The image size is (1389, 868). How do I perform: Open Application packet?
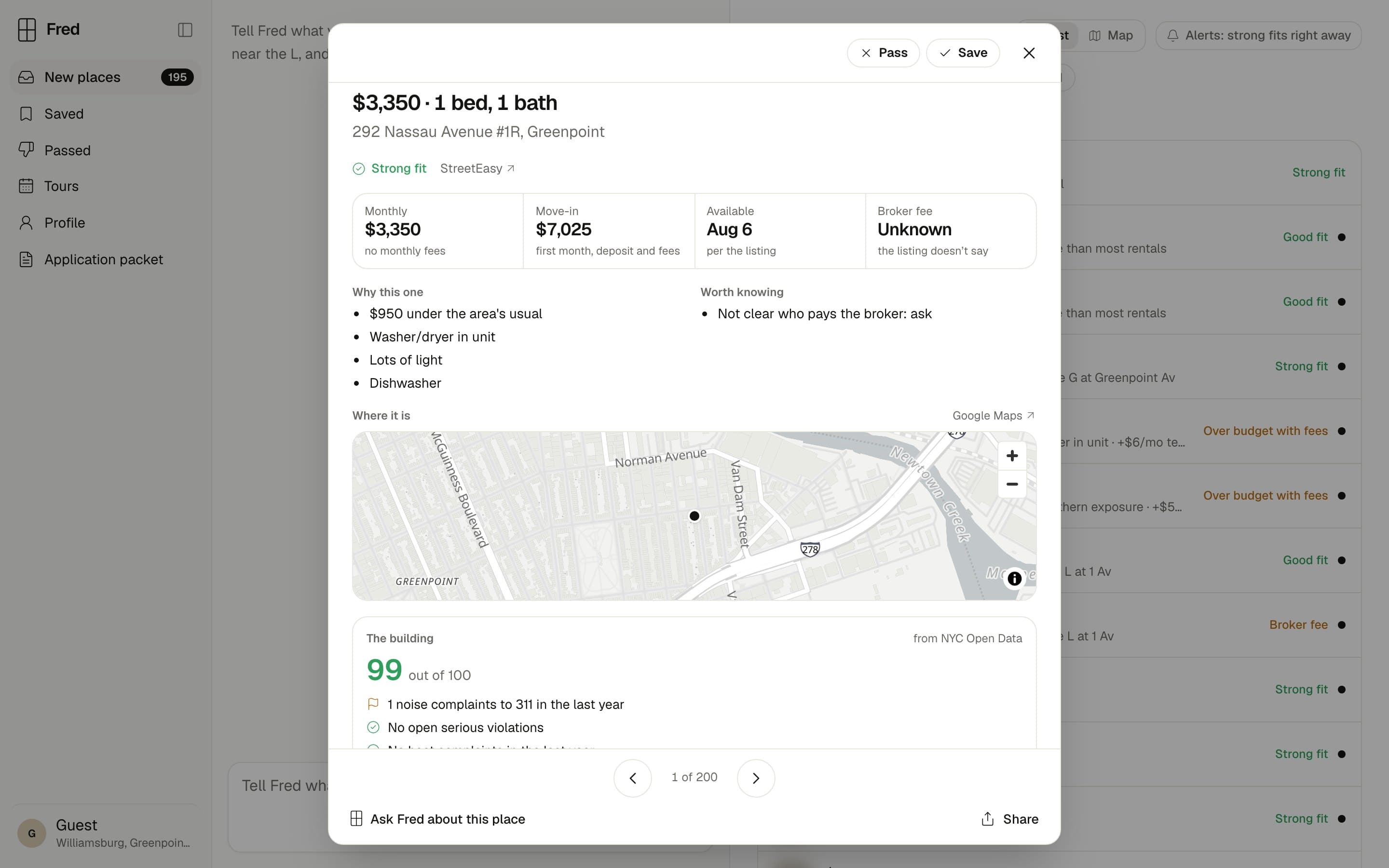coord(106,259)
